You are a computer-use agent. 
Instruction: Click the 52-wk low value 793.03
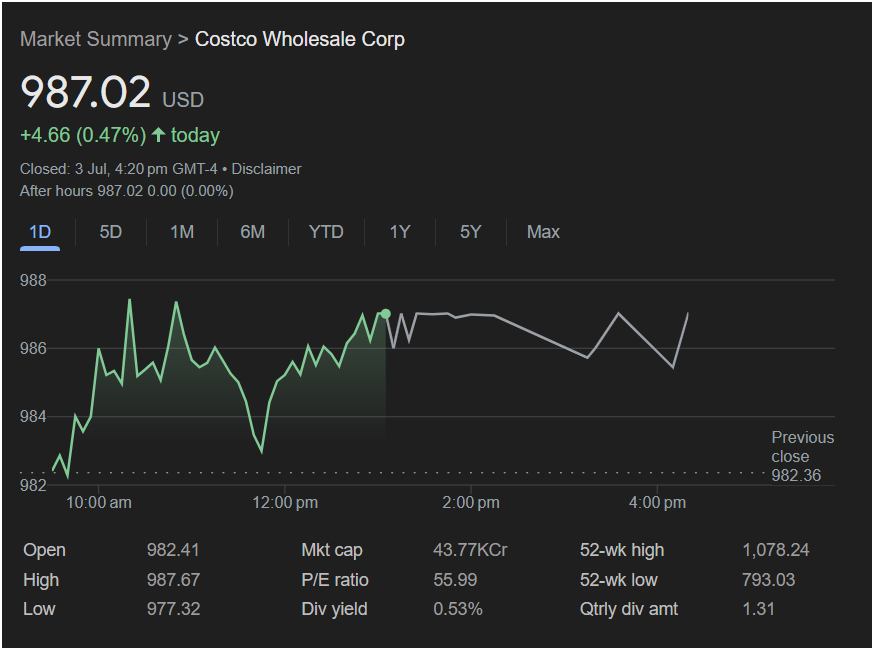click(x=768, y=580)
